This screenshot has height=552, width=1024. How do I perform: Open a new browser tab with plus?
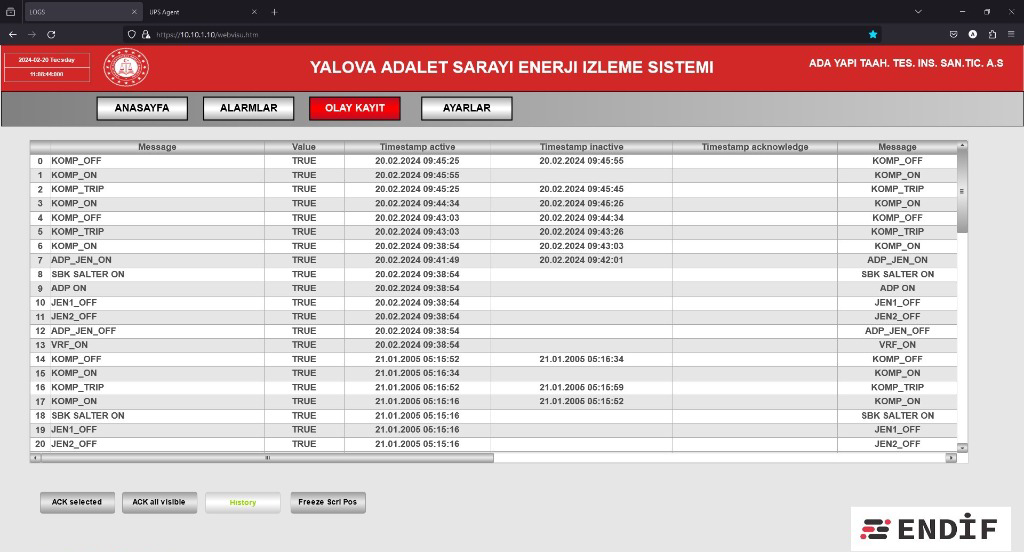point(274,12)
